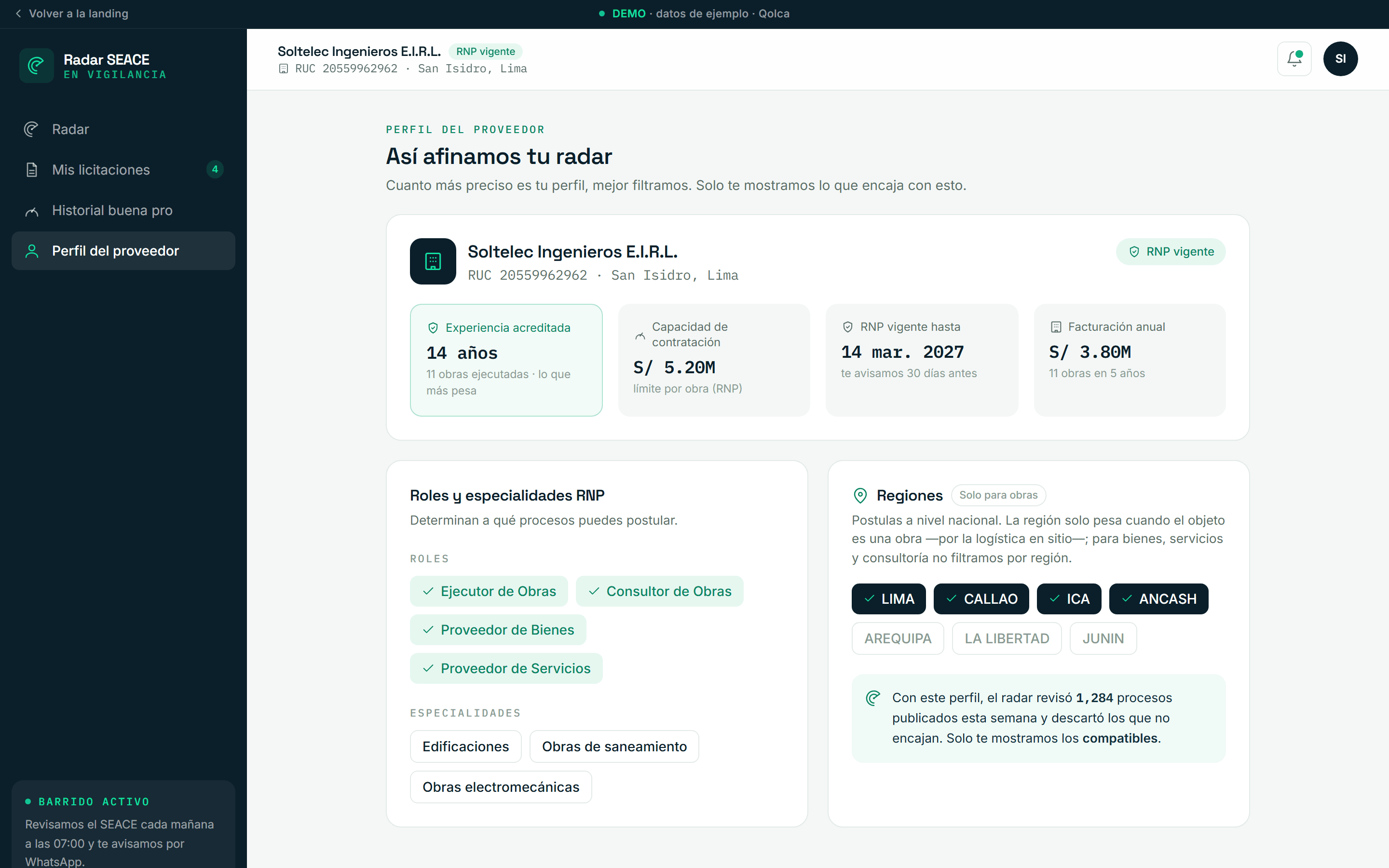Click the back arrow beside Volver a la landing

(18, 13)
